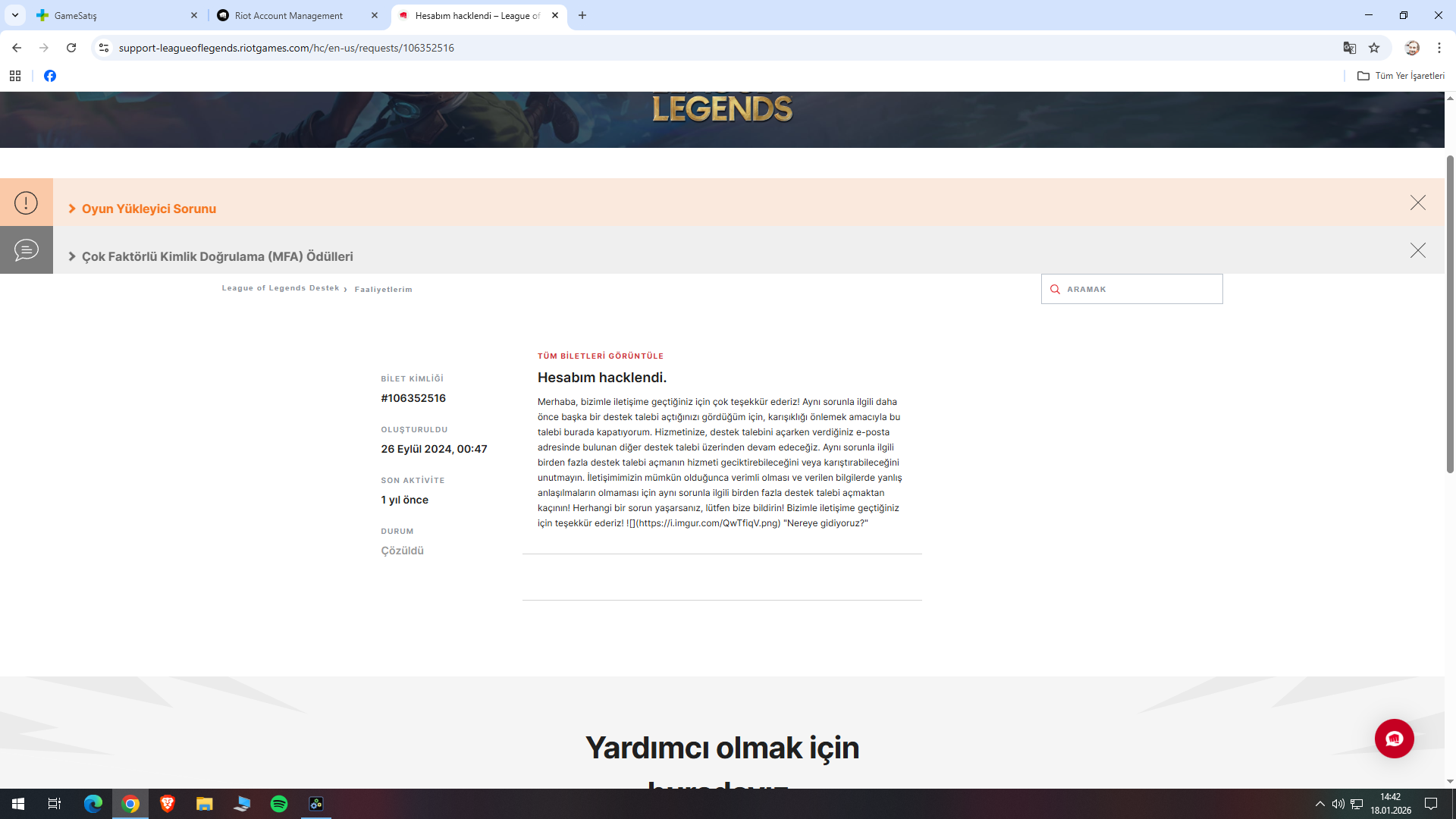The height and width of the screenshot is (819, 1456).
Task: Close the Riot Account Management tab
Action: [x=374, y=15]
